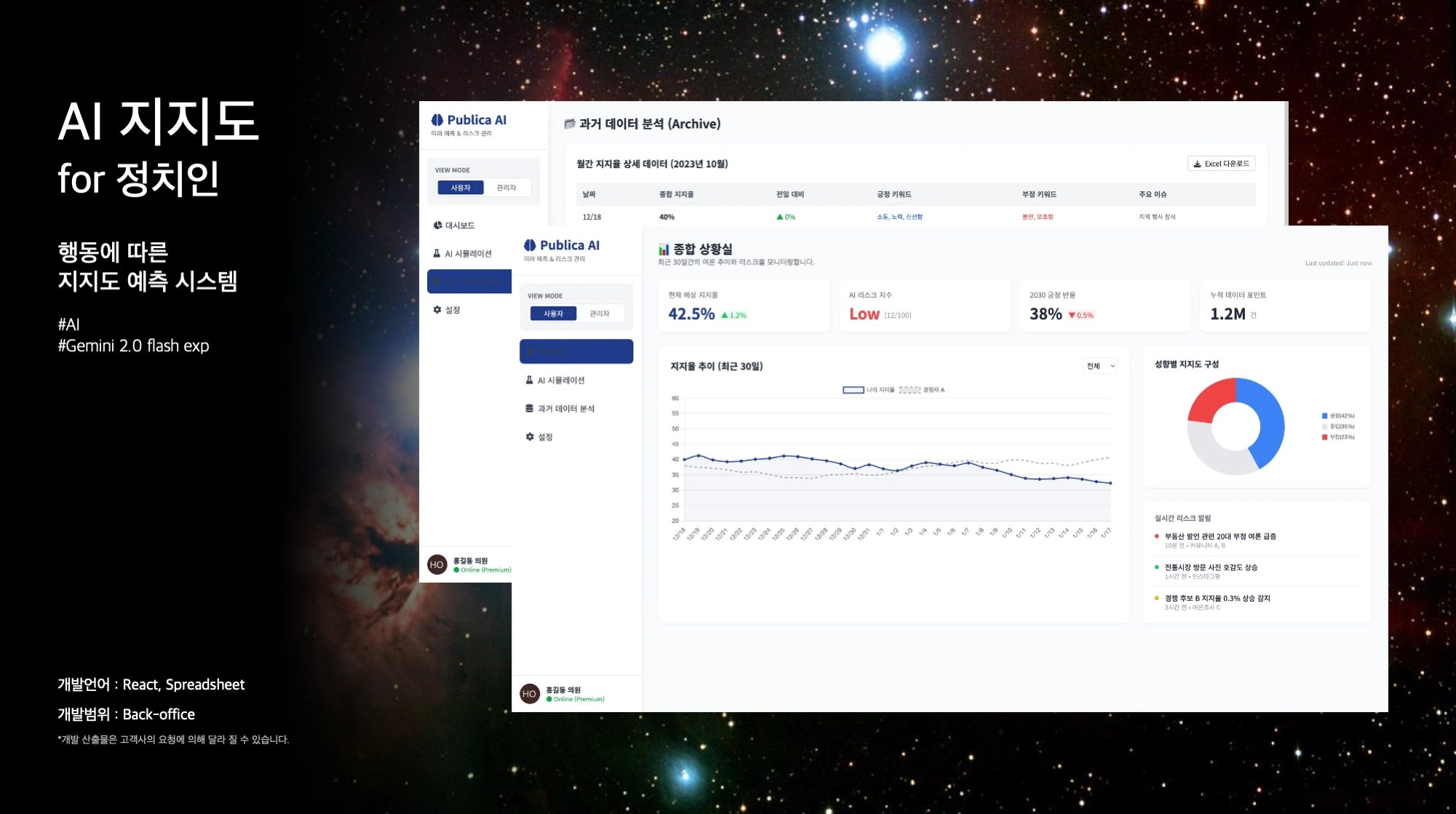This screenshot has width=1456, height=814.
Task: Open 설정 gear icon in the front dashboard sidebar
Action: (x=529, y=437)
